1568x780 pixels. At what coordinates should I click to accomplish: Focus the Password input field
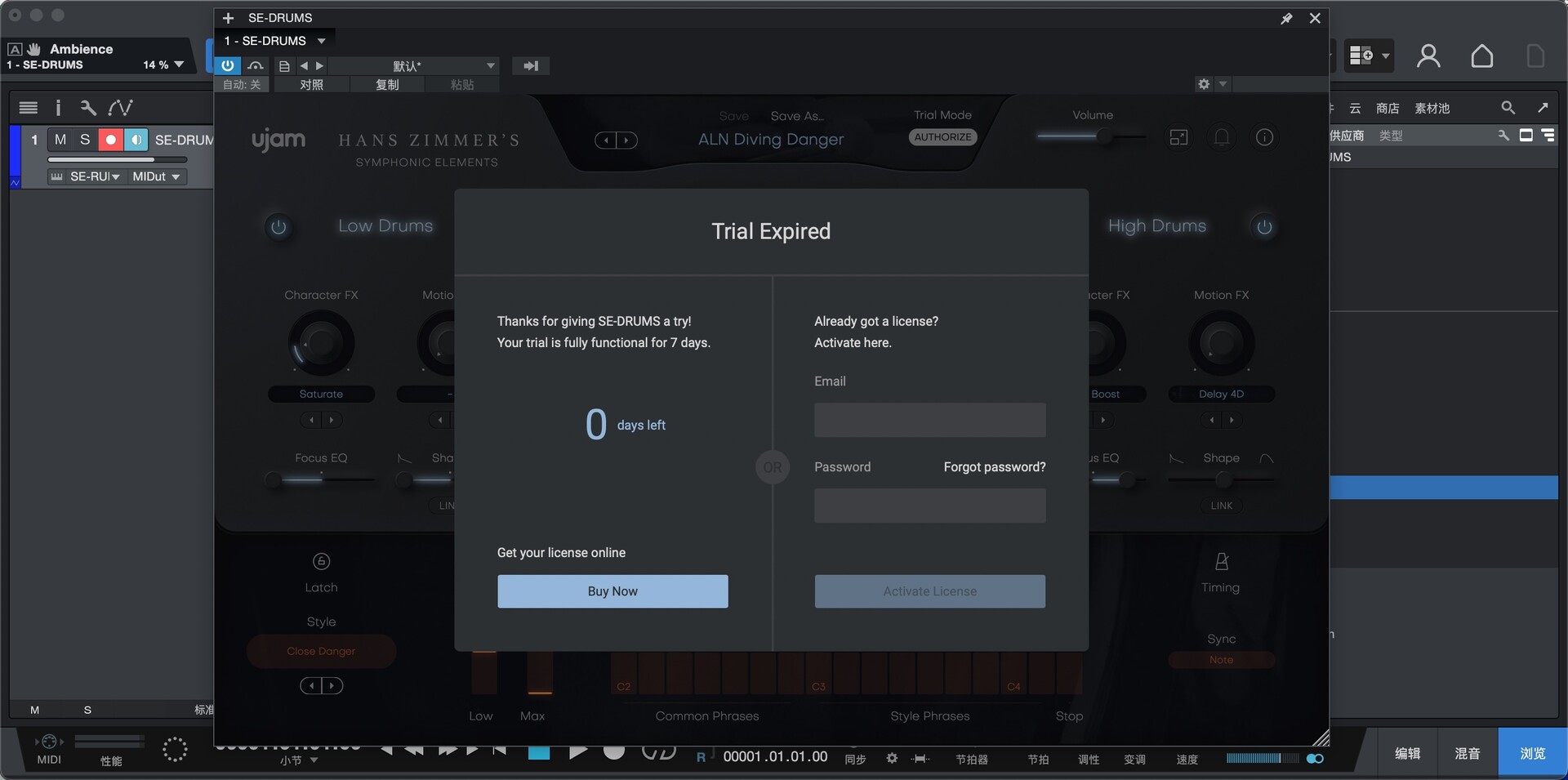pyautogui.click(x=929, y=506)
